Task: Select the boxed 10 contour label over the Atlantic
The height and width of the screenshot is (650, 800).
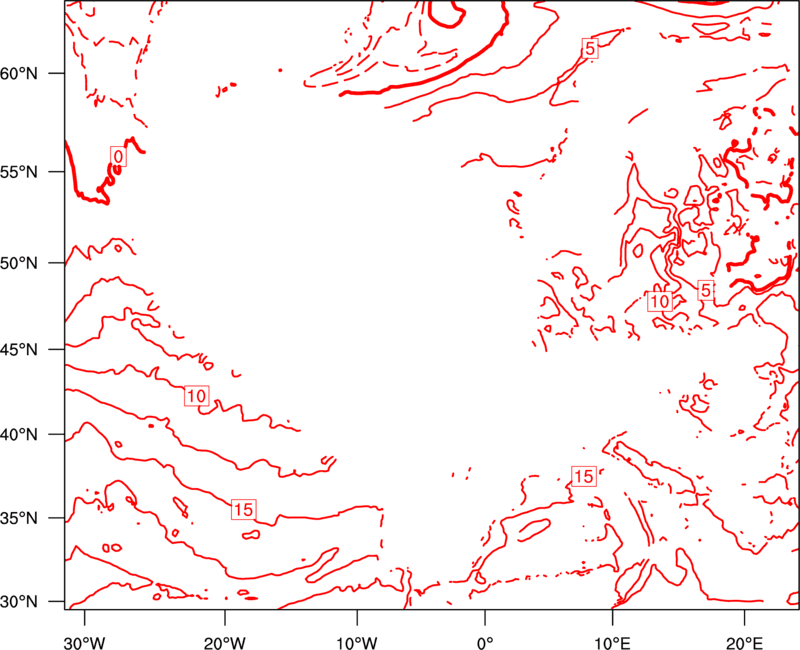Action: [x=196, y=396]
